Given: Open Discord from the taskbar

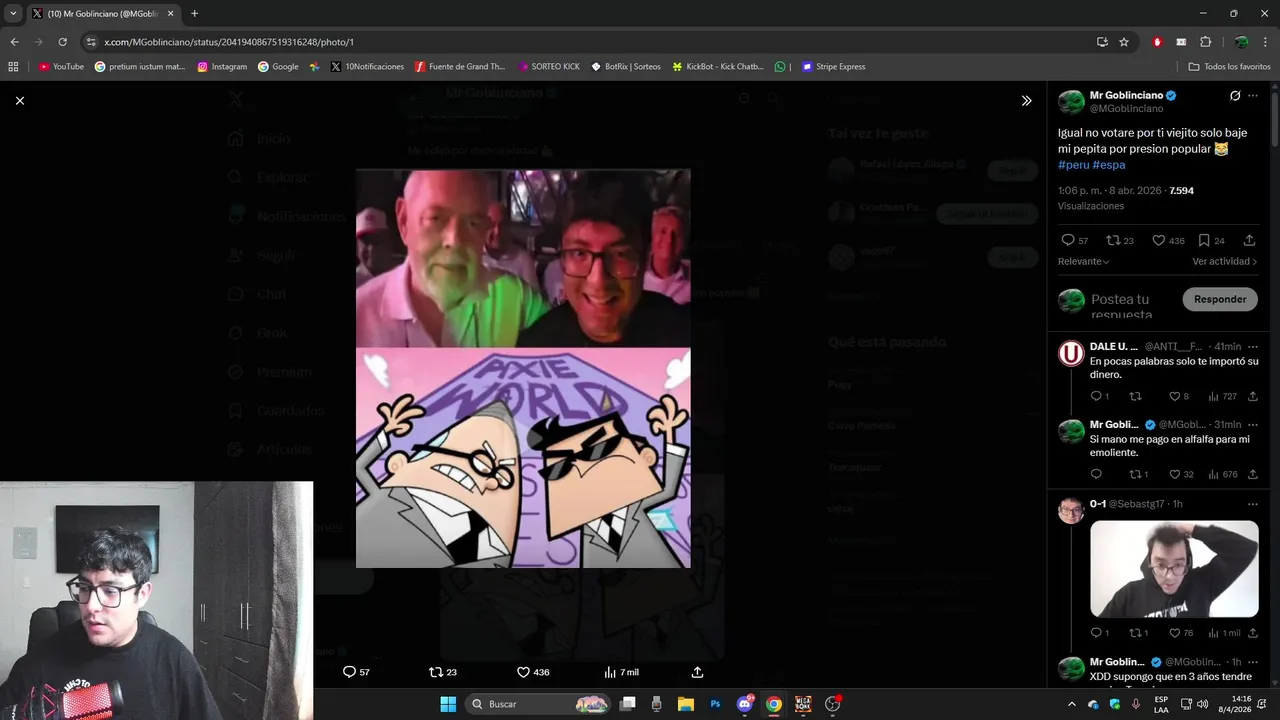Looking at the screenshot, I should (744, 704).
